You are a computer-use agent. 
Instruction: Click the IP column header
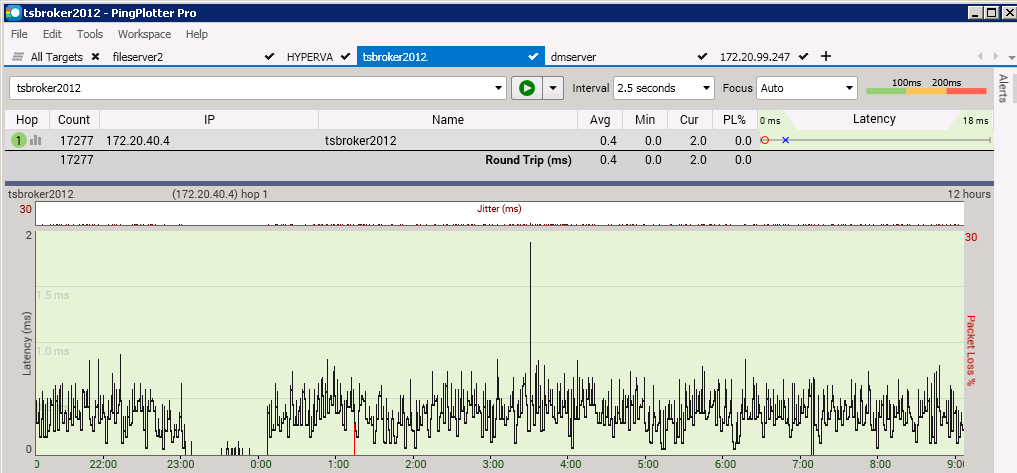(x=209, y=120)
